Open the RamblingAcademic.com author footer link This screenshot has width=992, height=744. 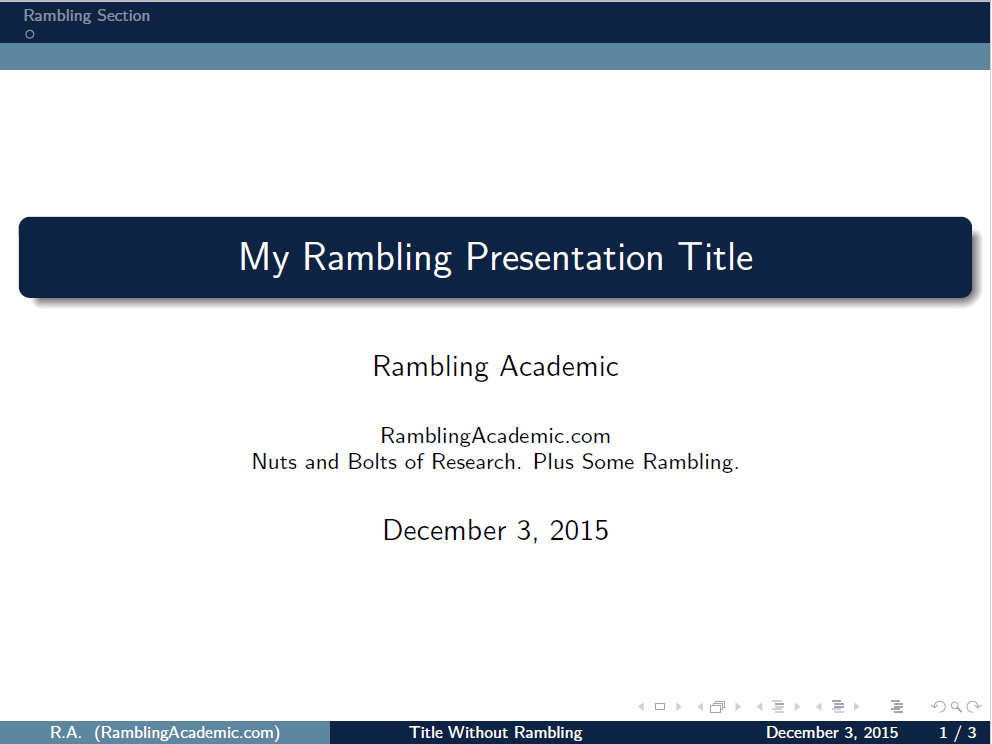point(164,732)
